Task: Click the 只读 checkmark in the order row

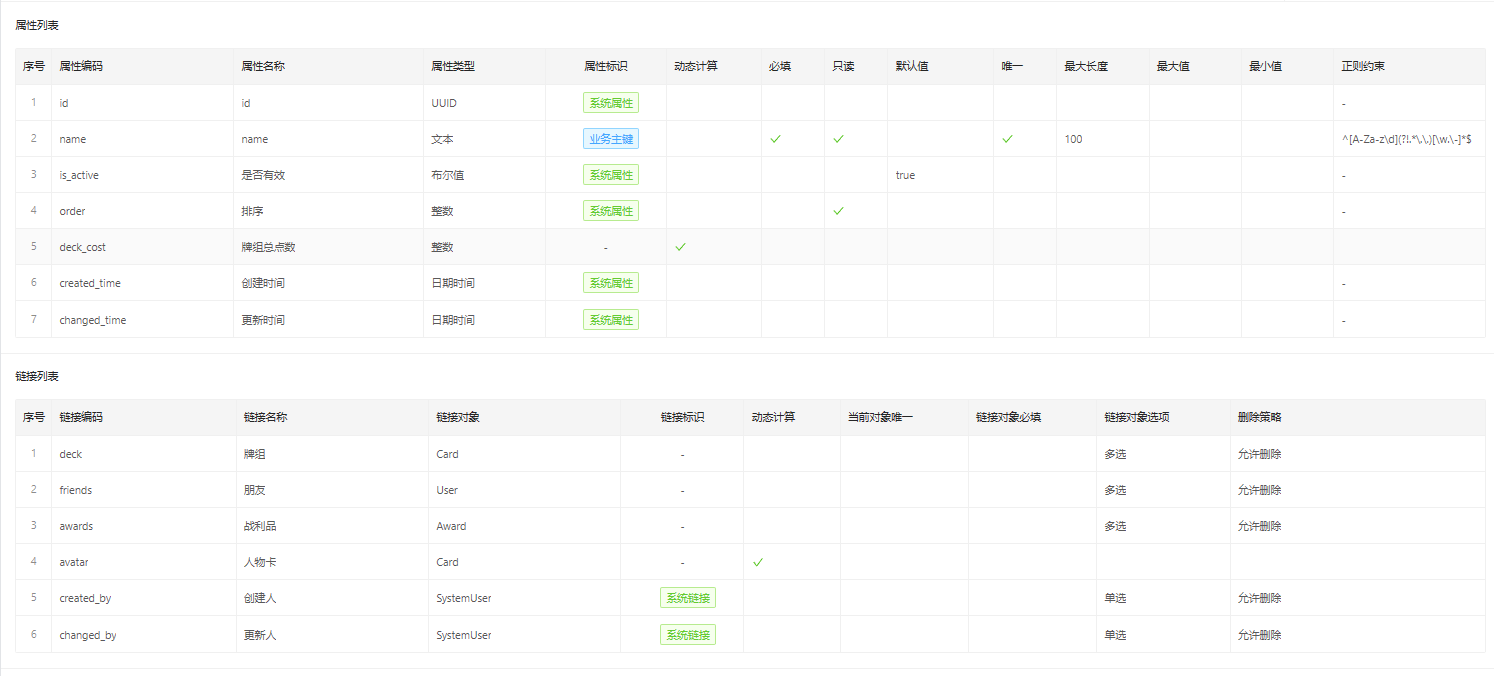Action: pos(838,211)
